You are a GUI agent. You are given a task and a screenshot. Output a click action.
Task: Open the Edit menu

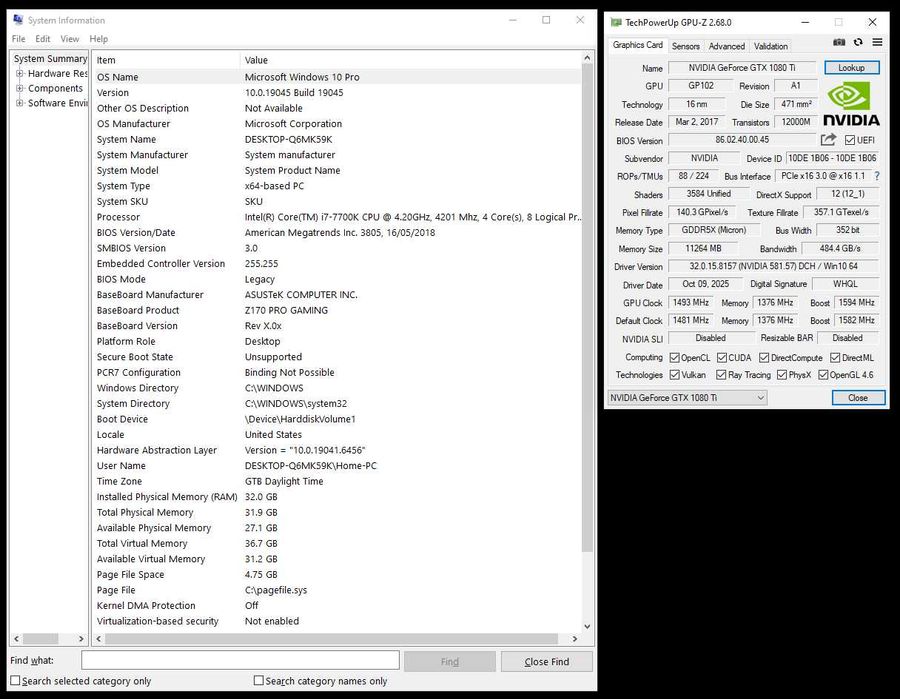point(42,39)
